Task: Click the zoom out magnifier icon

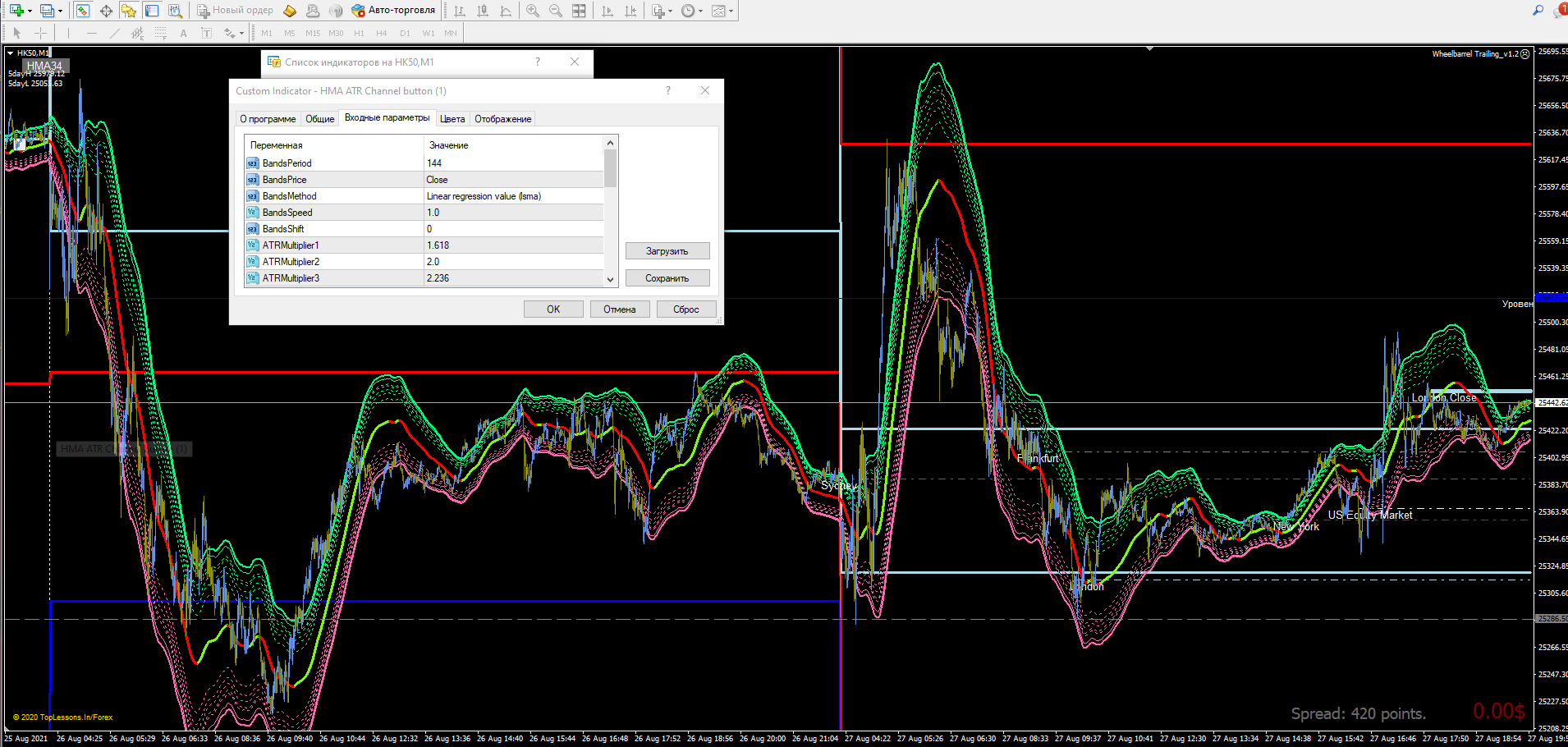Action: (x=556, y=11)
